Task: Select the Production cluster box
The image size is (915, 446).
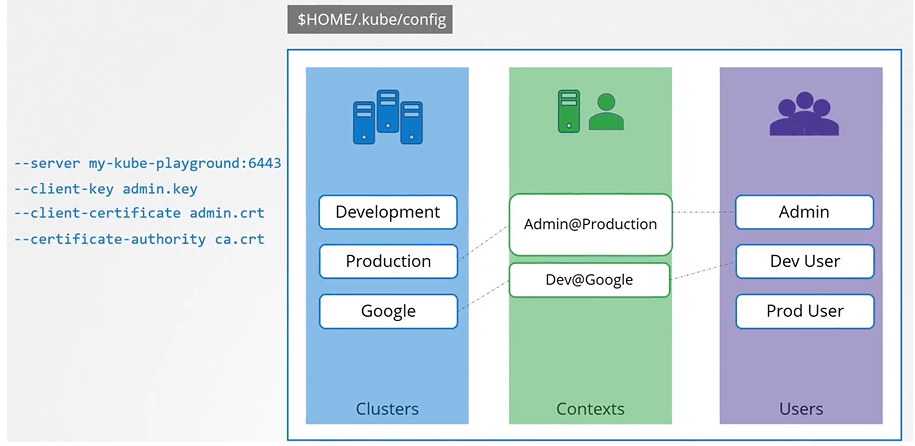Action: (x=388, y=261)
